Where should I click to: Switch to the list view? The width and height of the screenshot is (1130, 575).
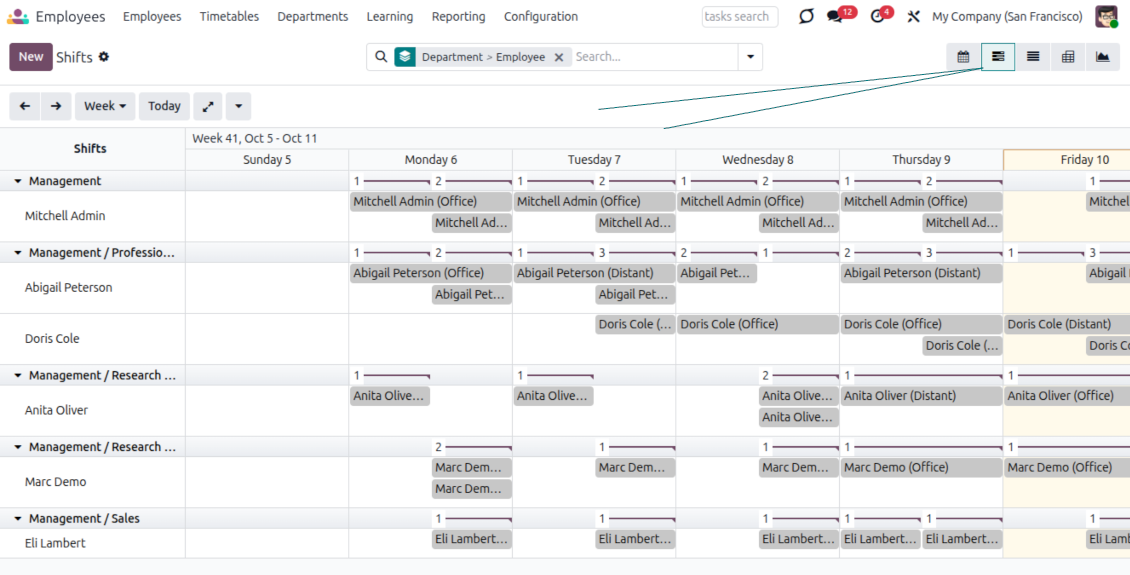(1033, 57)
